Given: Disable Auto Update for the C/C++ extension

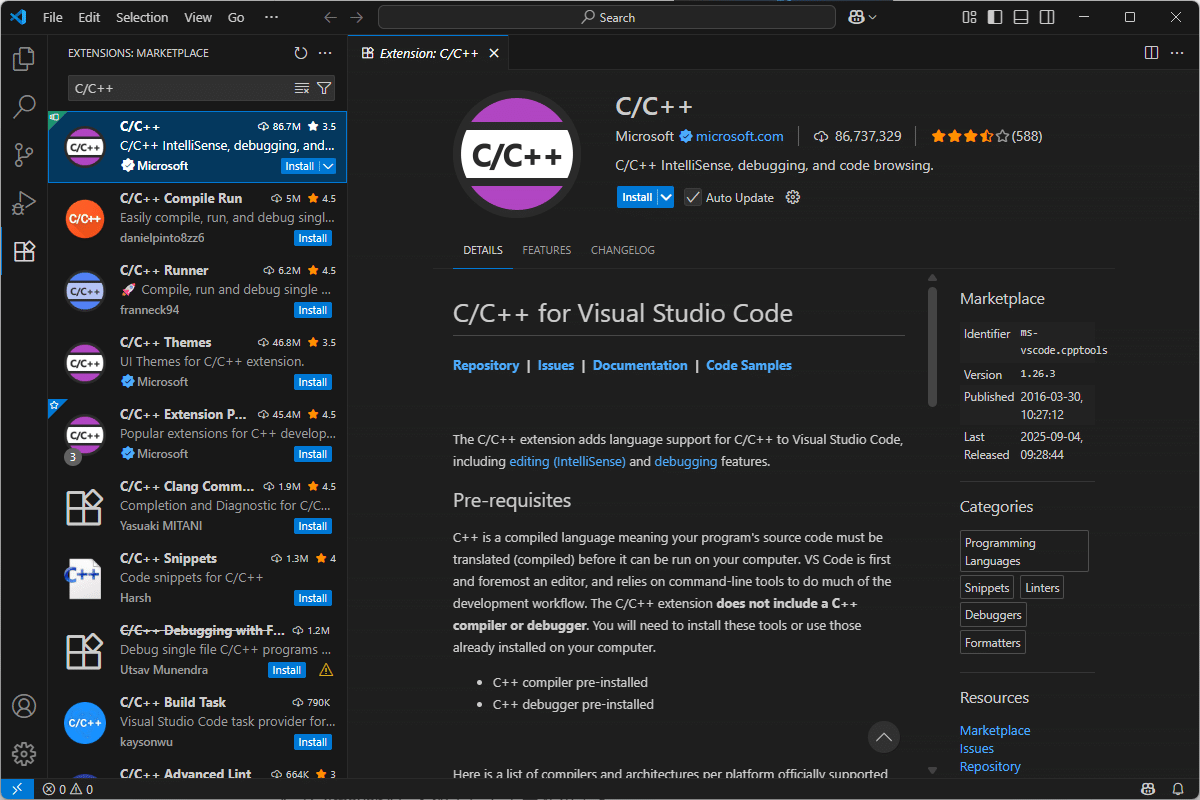Looking at the screenshot, I should (692, 197).
